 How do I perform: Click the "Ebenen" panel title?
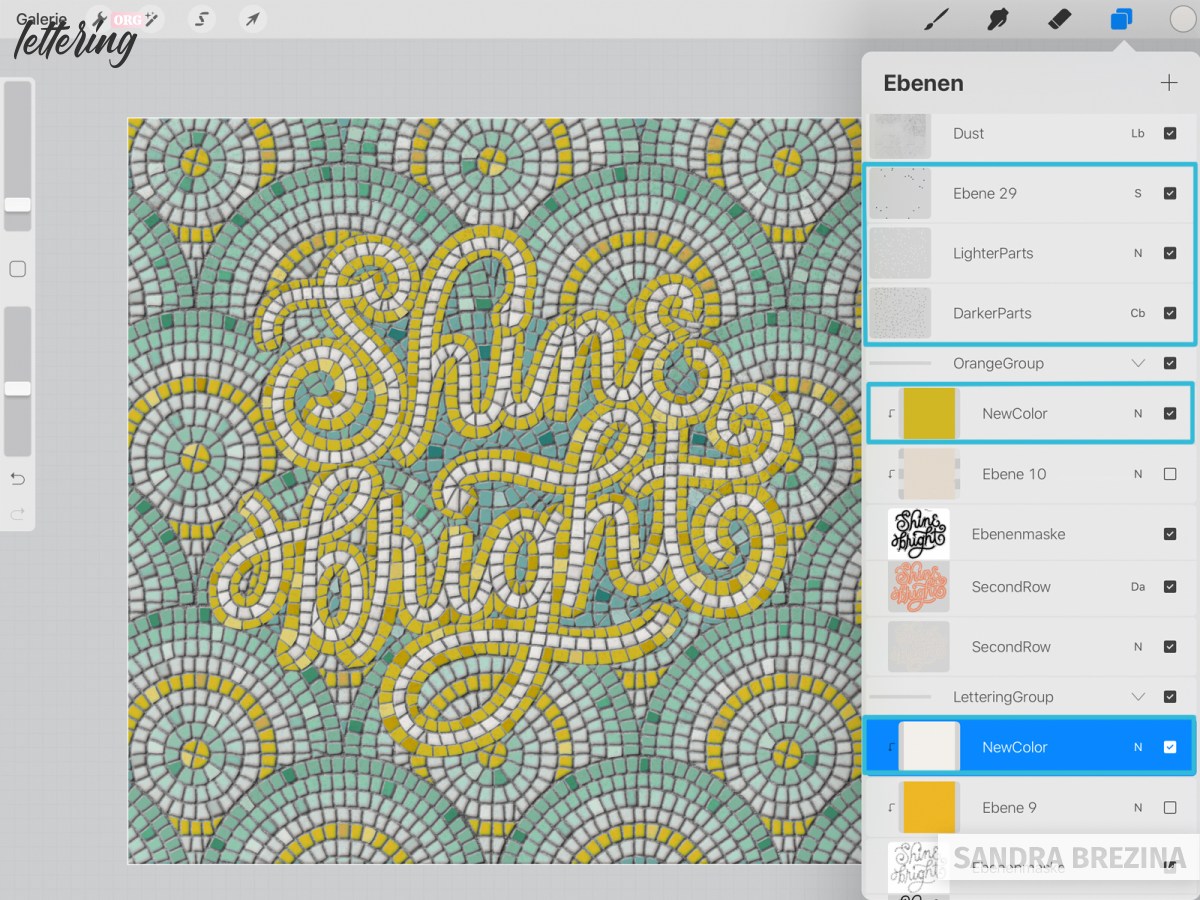tap(923, 83)
